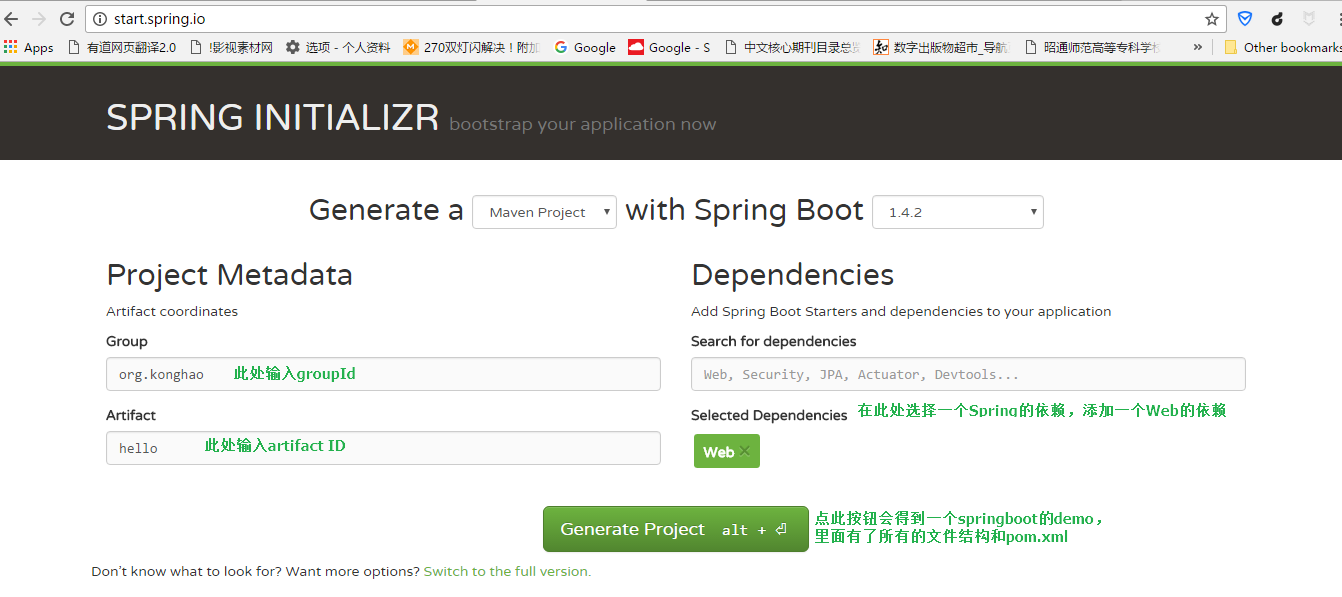Open the 270双灯闪解决 bookmark
1342x597 pixels.
[x=472, y=47]
